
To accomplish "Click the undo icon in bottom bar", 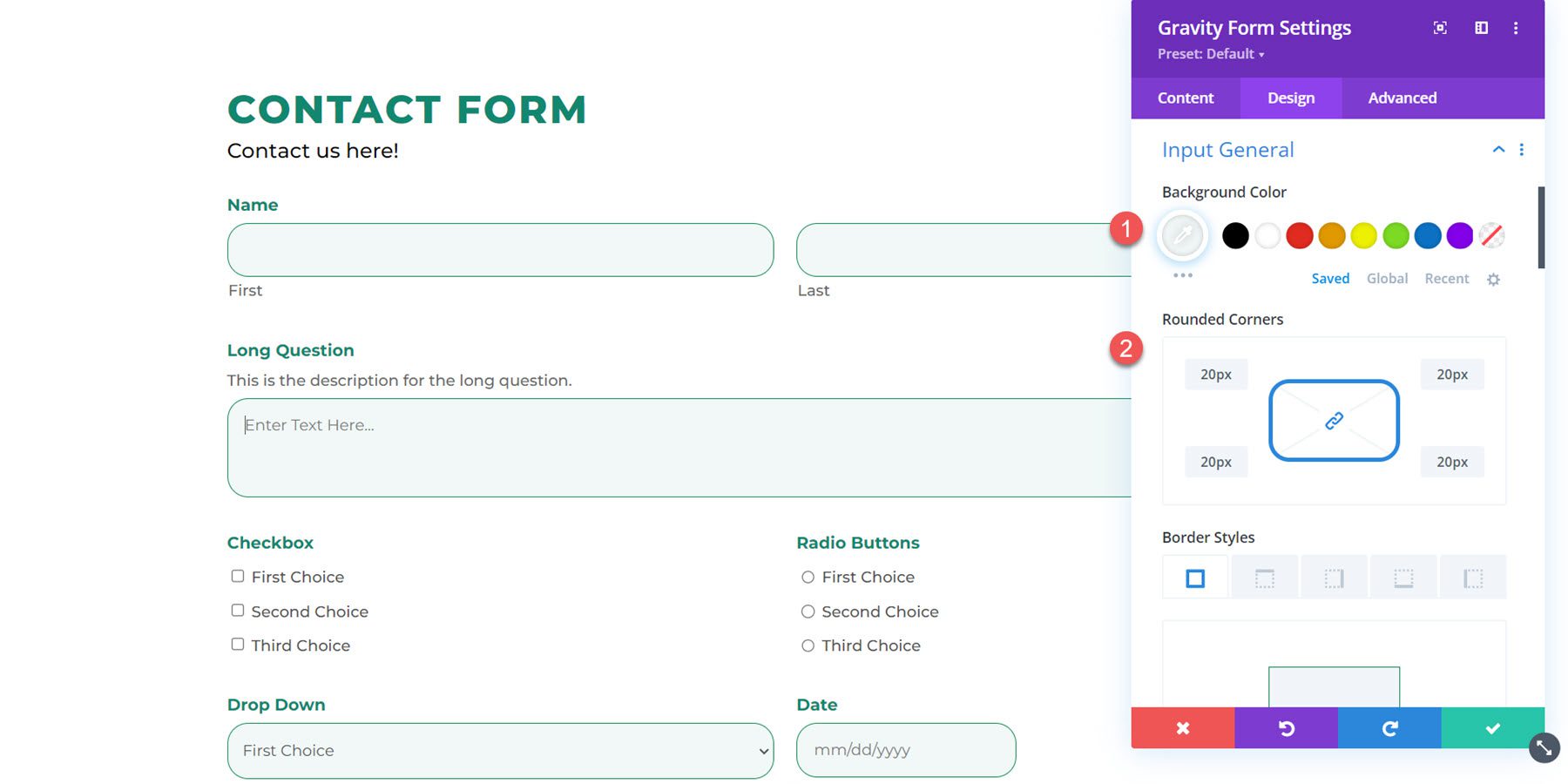I will pos(1287,727).
